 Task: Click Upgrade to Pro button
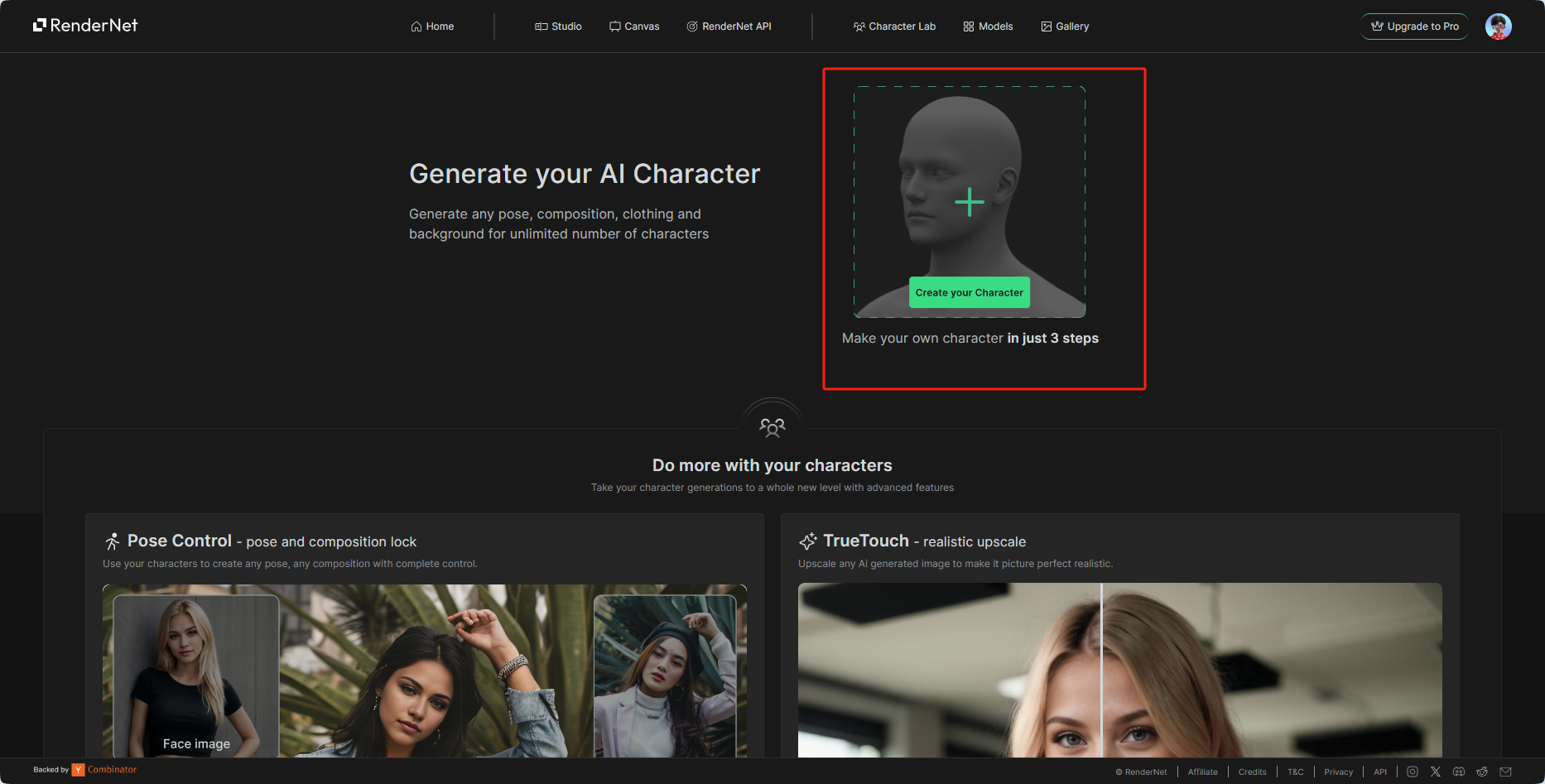pos(1415,26)
